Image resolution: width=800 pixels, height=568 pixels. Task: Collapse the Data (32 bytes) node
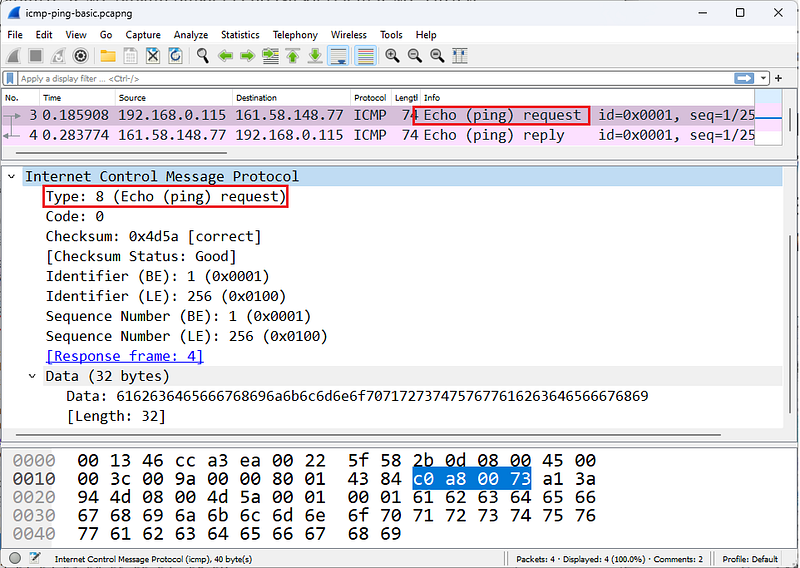32,376
